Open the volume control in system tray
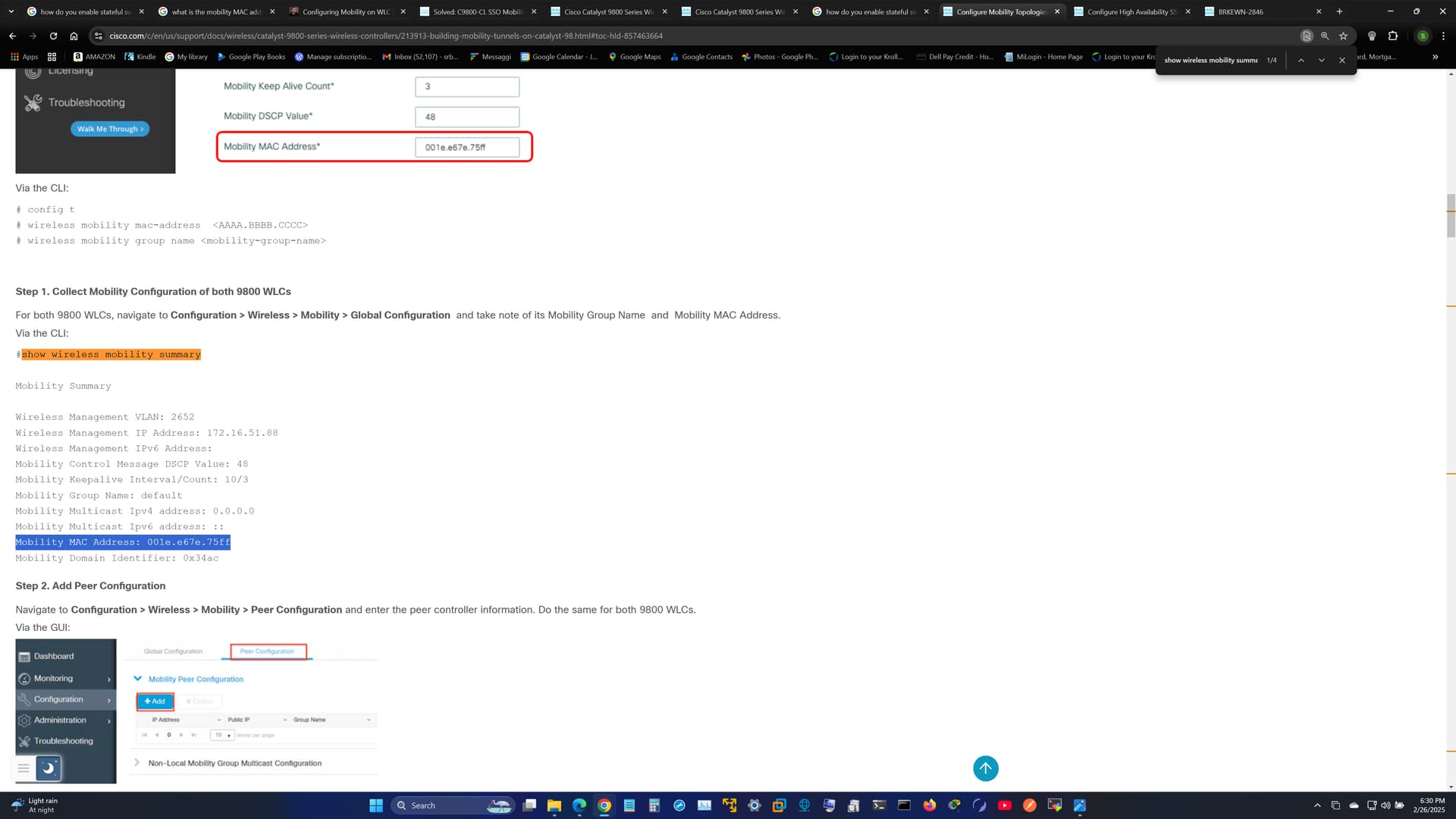 click(1385, 805)
